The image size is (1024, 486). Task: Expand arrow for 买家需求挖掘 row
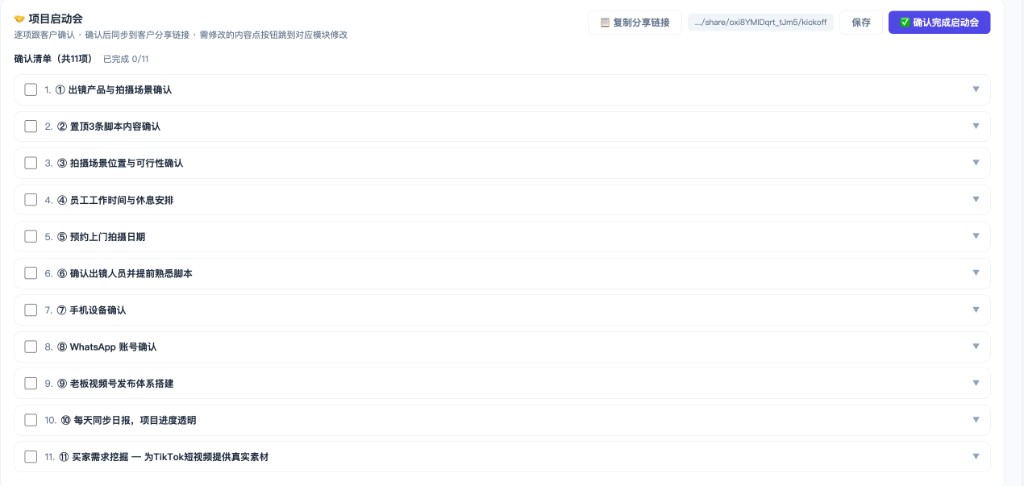(x=976, y=456)
